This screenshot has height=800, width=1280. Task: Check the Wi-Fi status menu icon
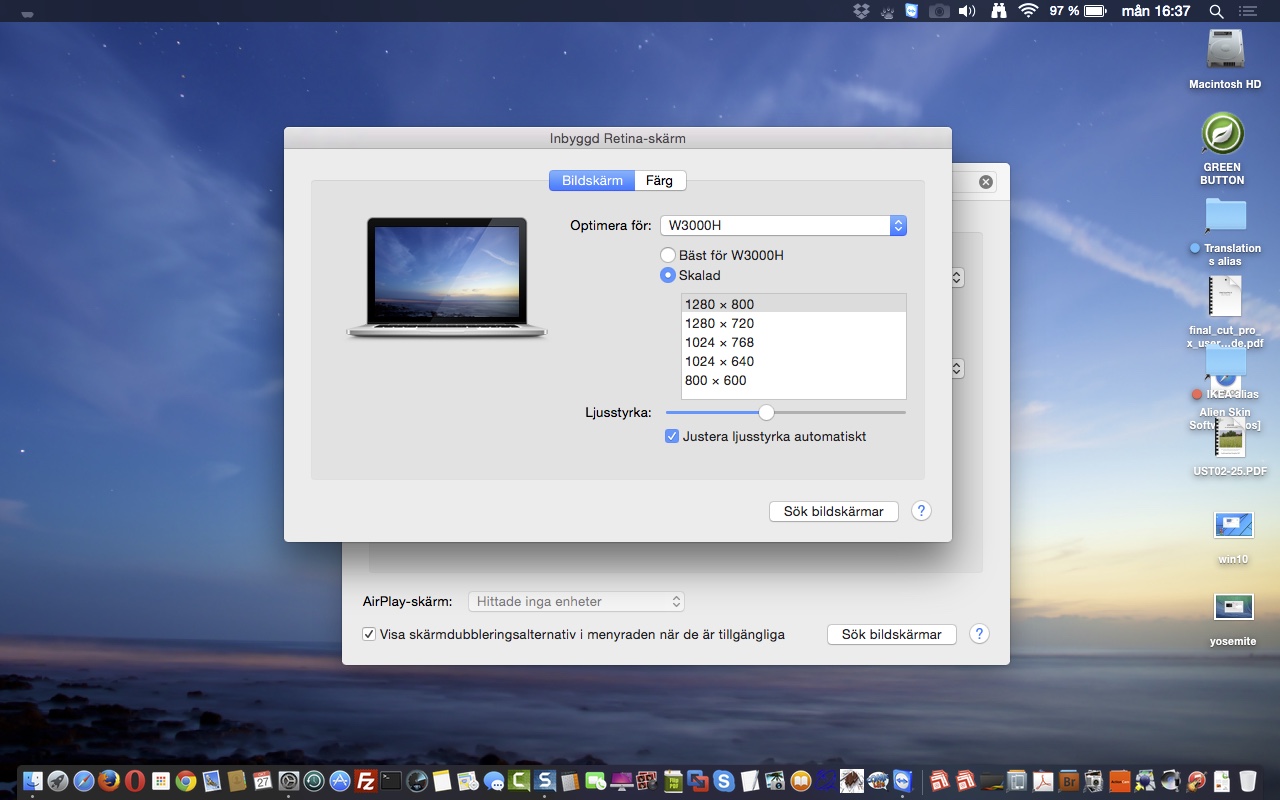1028,11
